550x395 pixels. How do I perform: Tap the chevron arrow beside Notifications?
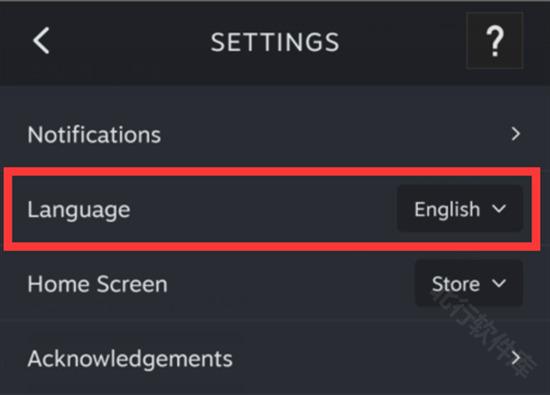[x=515, y=134]
